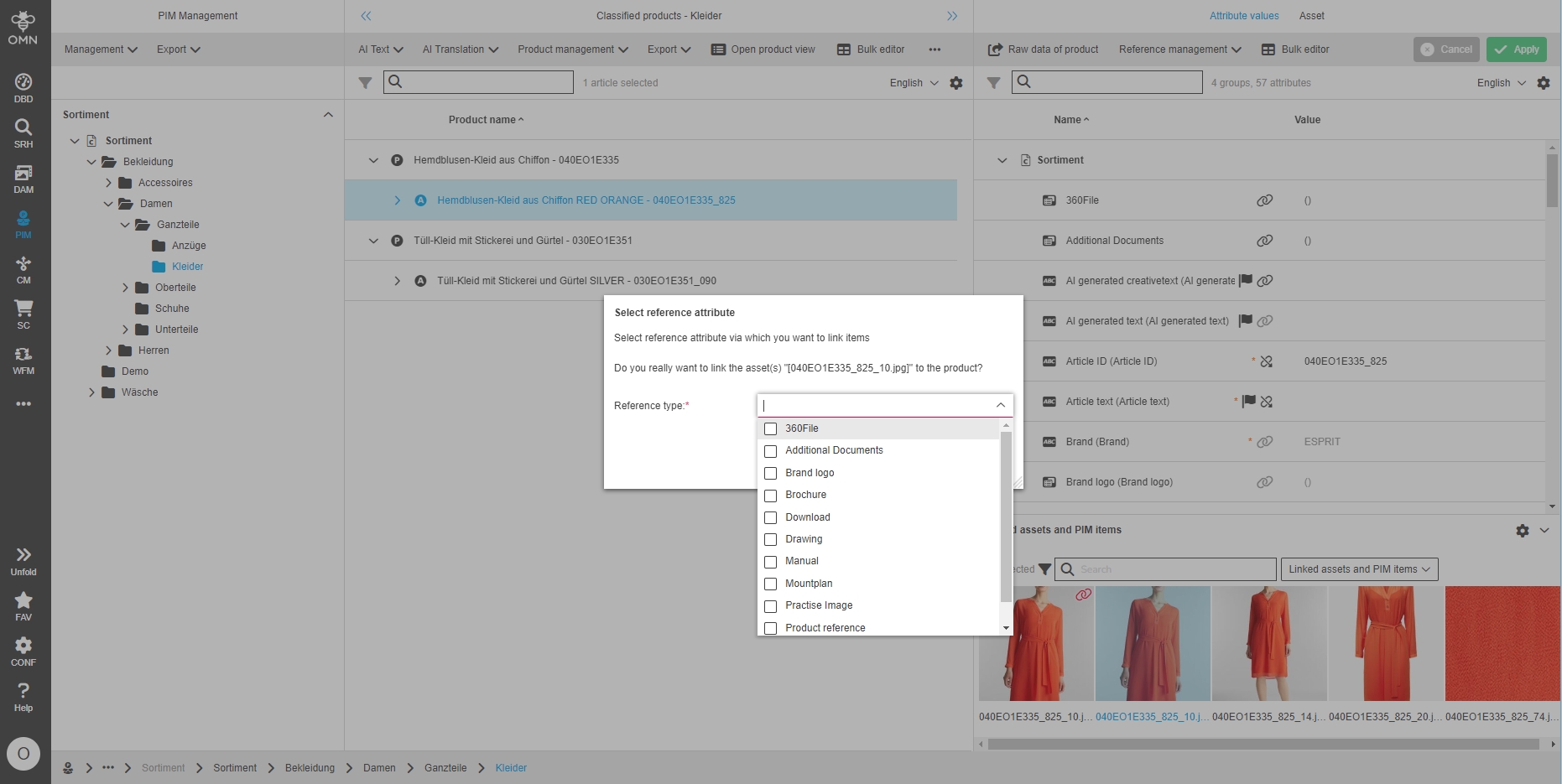Screen dimensions: 1562x784
Task: Open the CONF settings gear icon
Action: [x=23, y=651]
